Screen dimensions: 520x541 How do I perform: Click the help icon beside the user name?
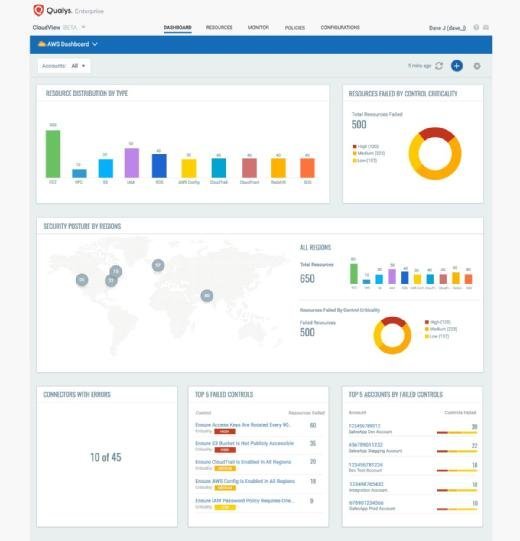(x=476, y=27)
